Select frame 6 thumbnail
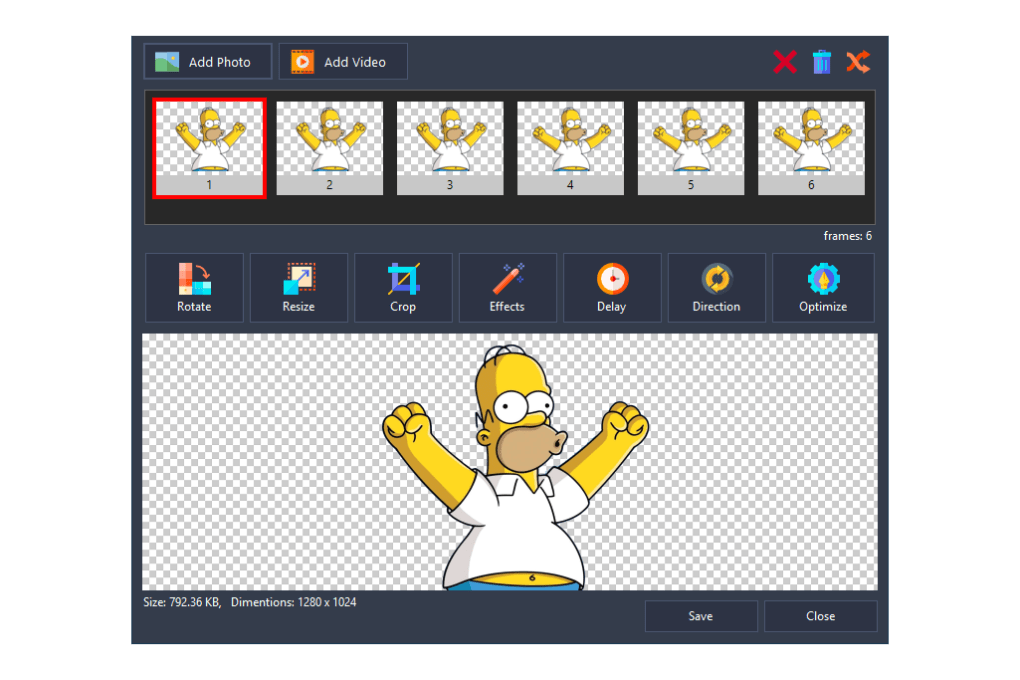 811,147
